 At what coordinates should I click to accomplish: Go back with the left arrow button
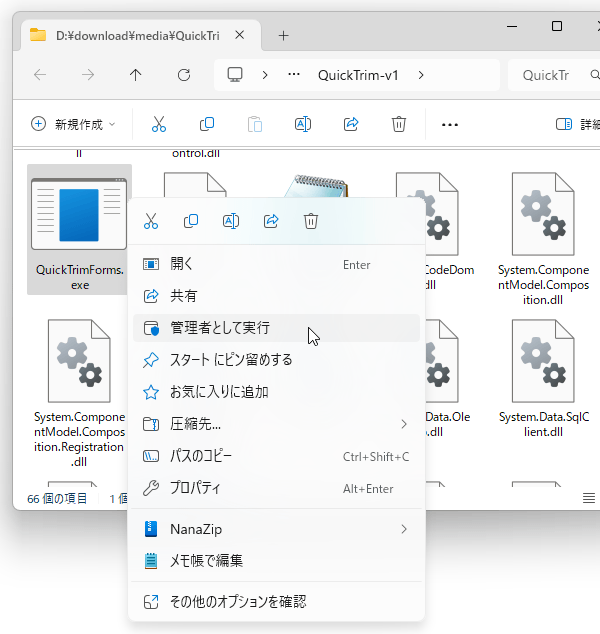(x=40, y=75)
